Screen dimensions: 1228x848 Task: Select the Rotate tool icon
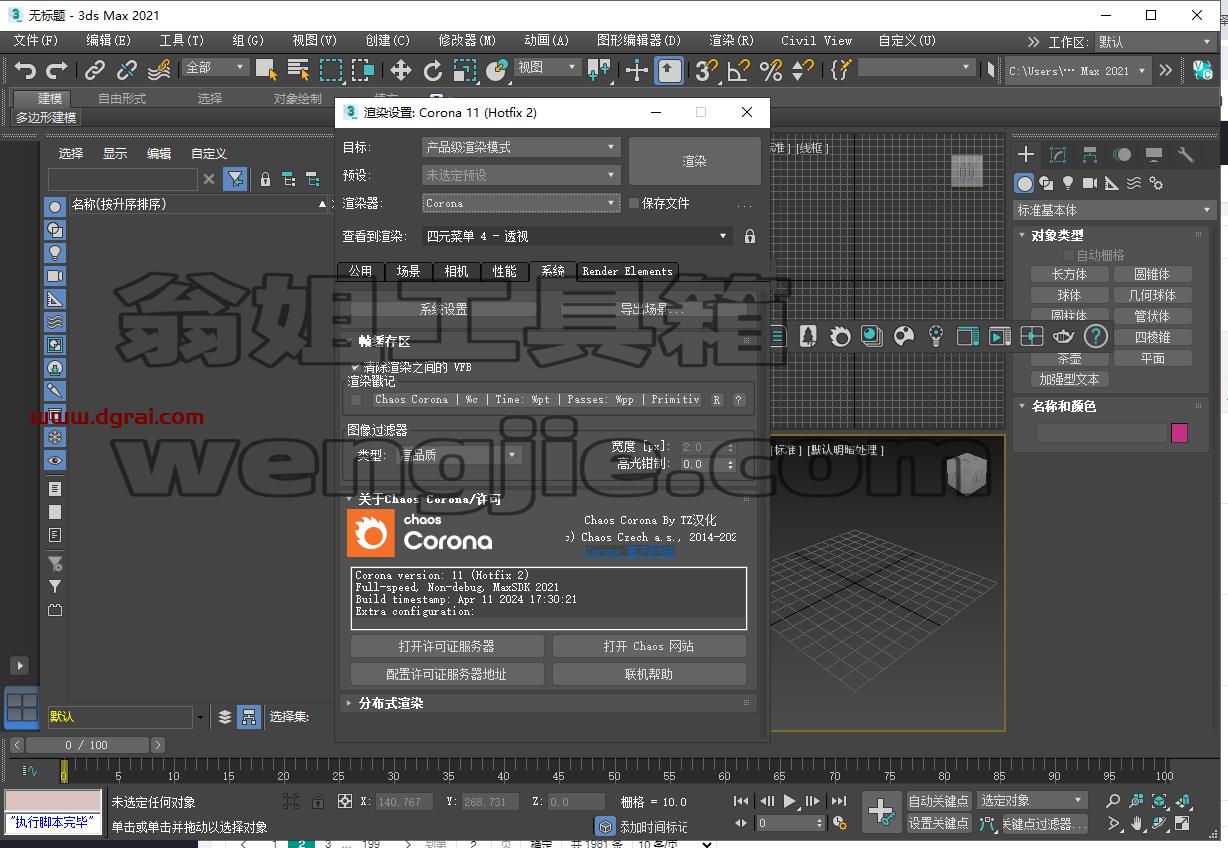coord(432,70)
